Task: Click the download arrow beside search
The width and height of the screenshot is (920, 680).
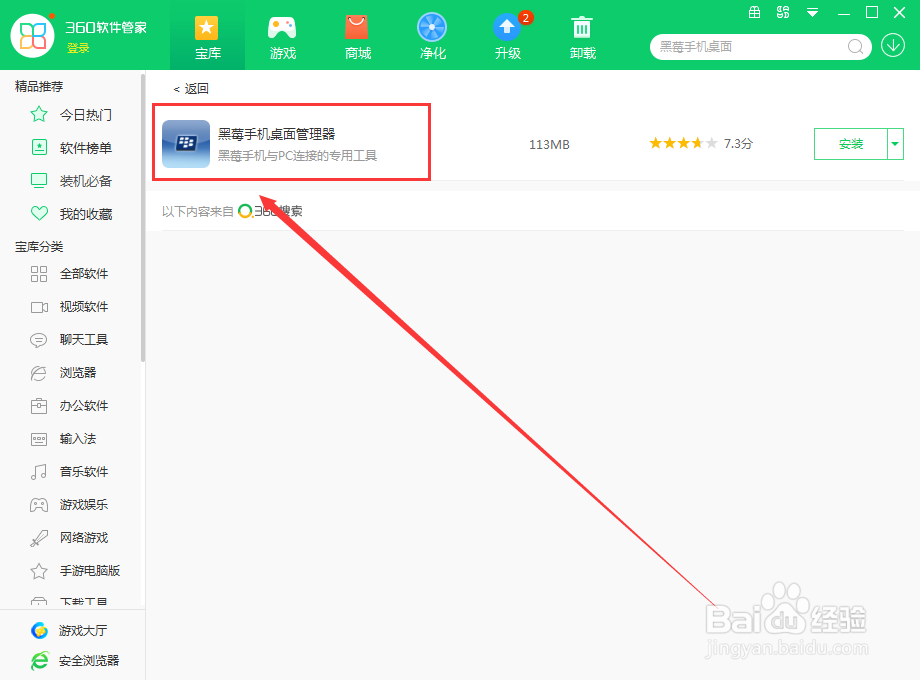Action: [893, 46]
